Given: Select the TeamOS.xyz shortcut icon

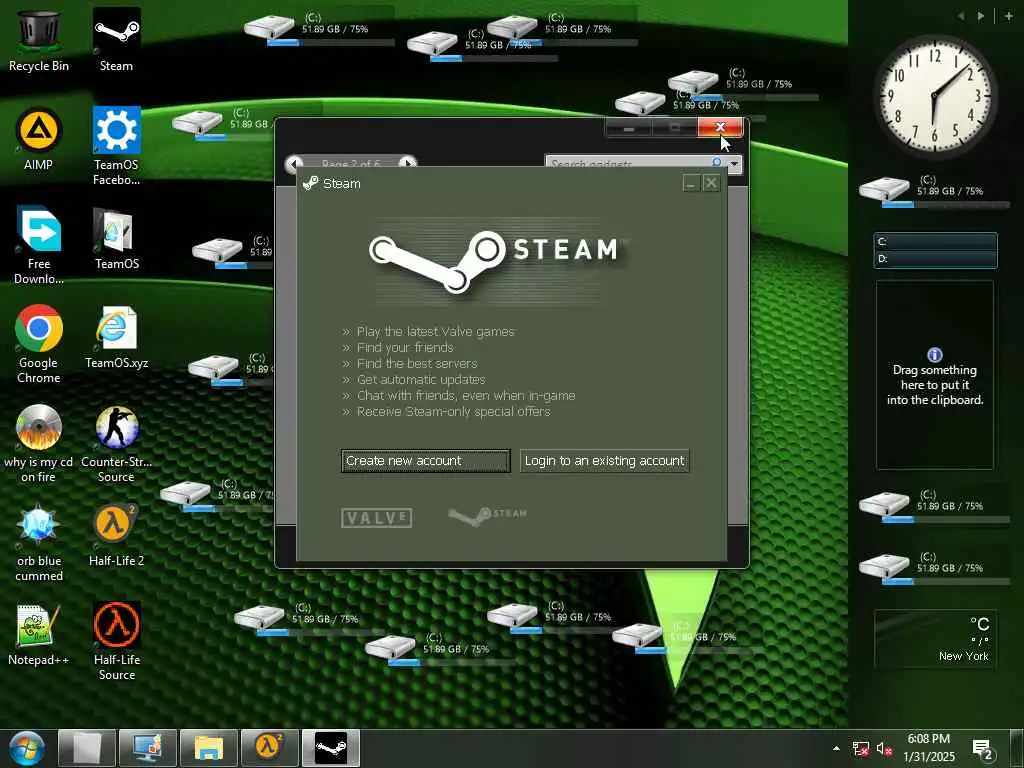Looking at the screenshot, I should point(116,337).
